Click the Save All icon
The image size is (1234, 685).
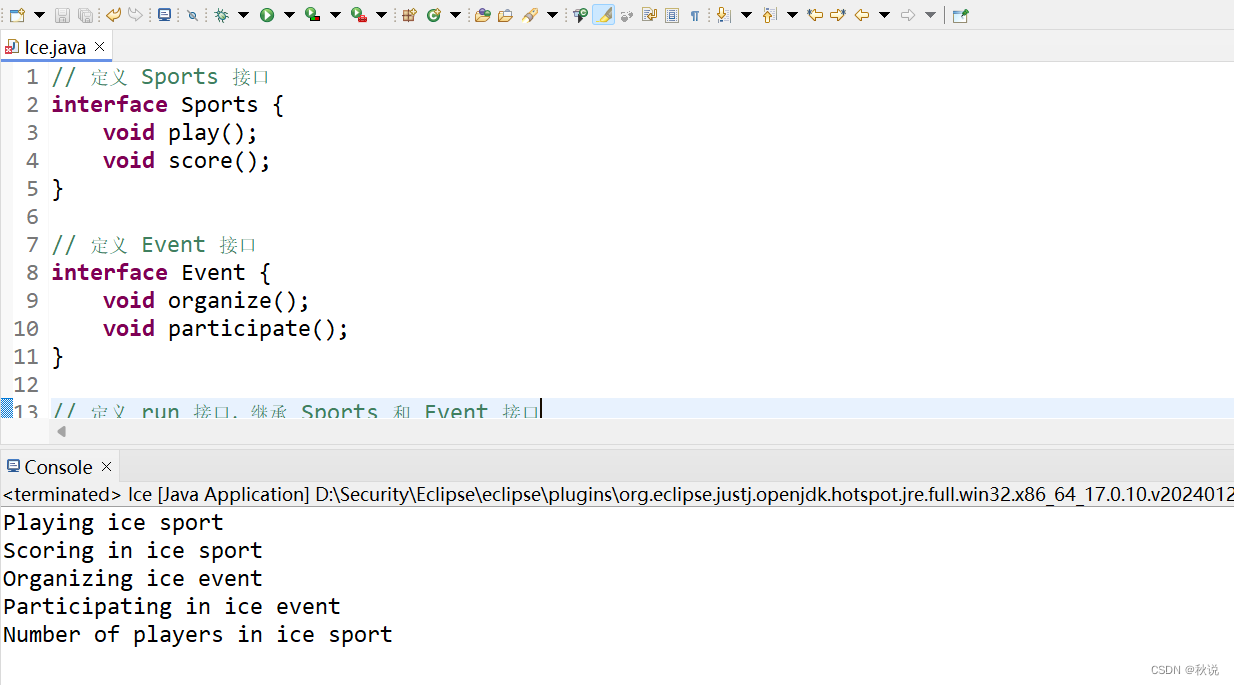click(x=85, y=15)
